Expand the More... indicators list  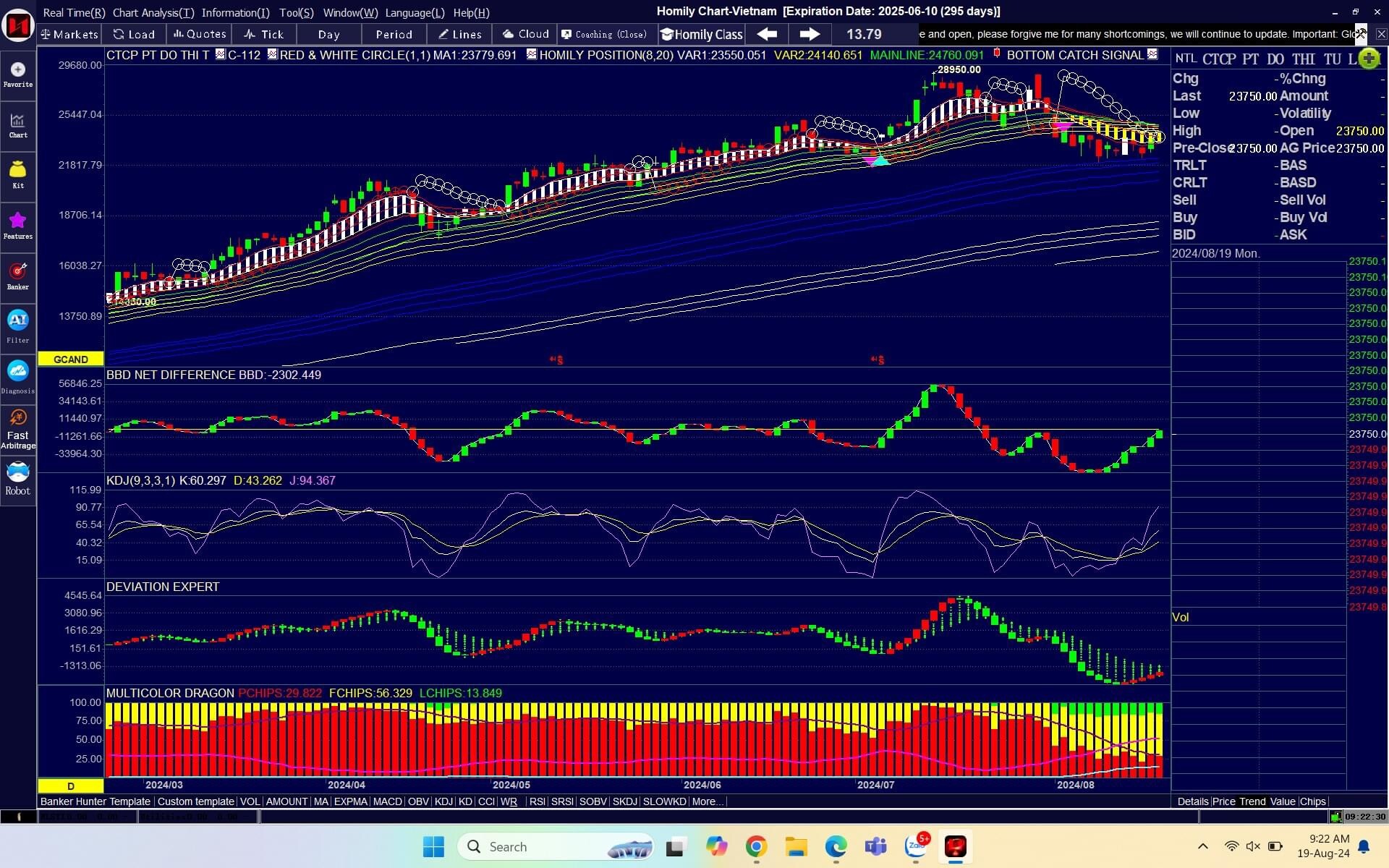[x=708, y=801]
